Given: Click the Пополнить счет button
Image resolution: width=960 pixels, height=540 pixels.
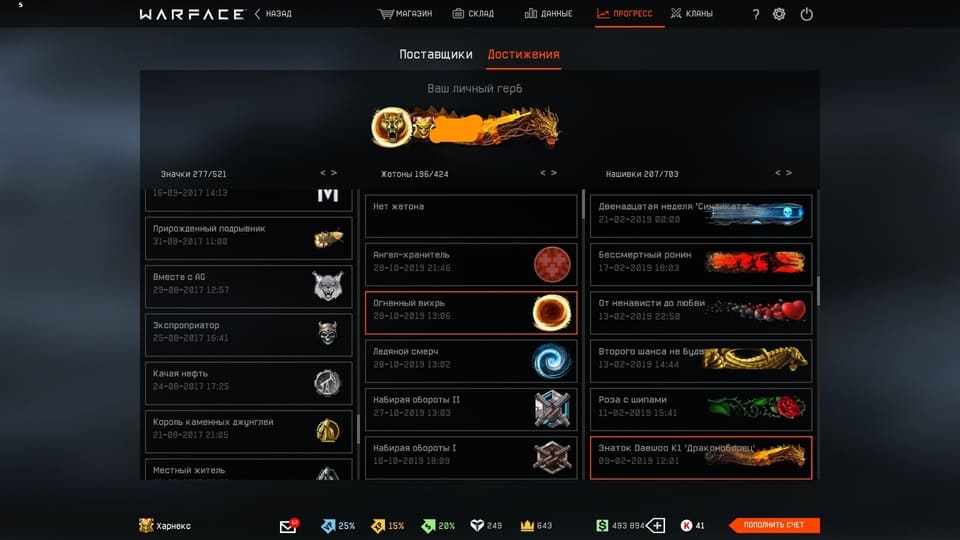Looking at the screenshot, I should pyautogui.click(x=774, y=525).
